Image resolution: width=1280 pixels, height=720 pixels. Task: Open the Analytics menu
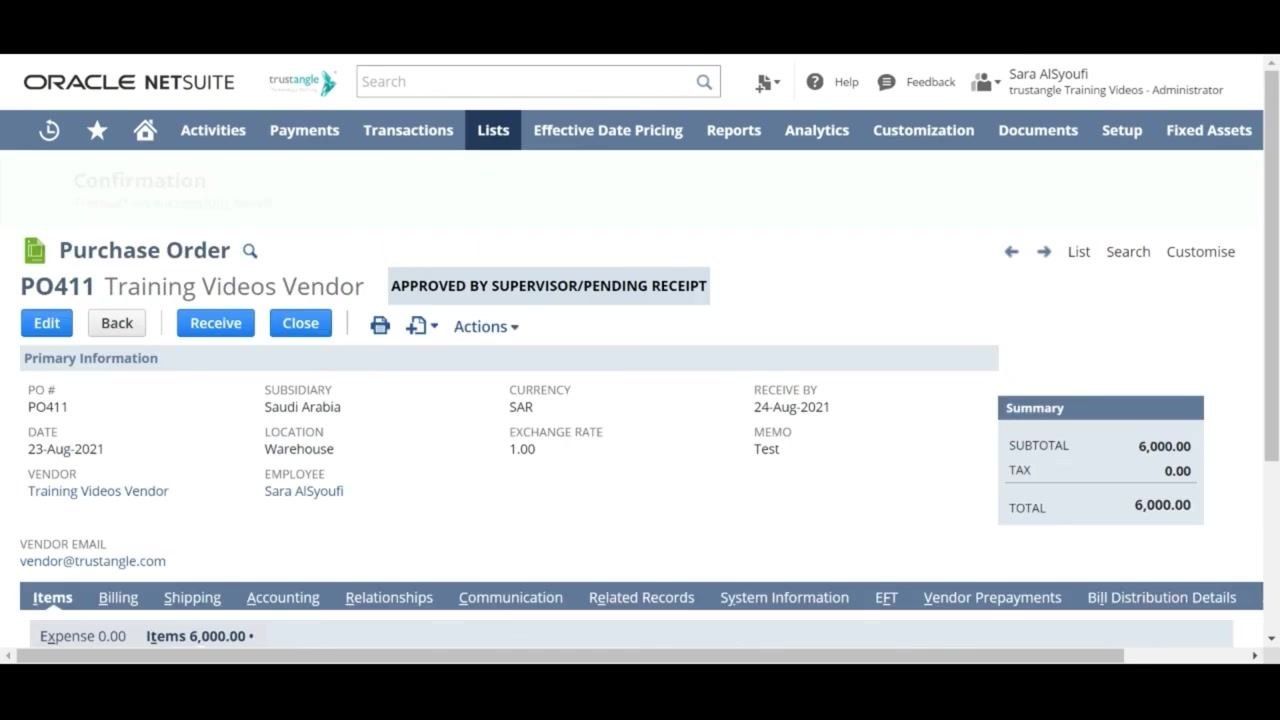point(817,130)
